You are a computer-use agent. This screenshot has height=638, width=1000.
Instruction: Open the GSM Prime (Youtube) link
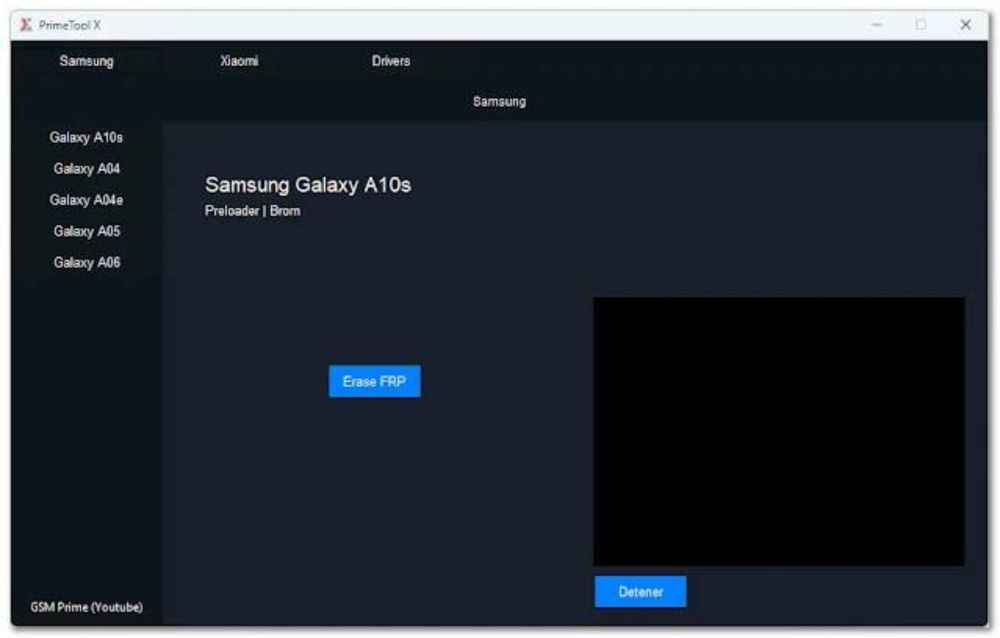[87, 607]
